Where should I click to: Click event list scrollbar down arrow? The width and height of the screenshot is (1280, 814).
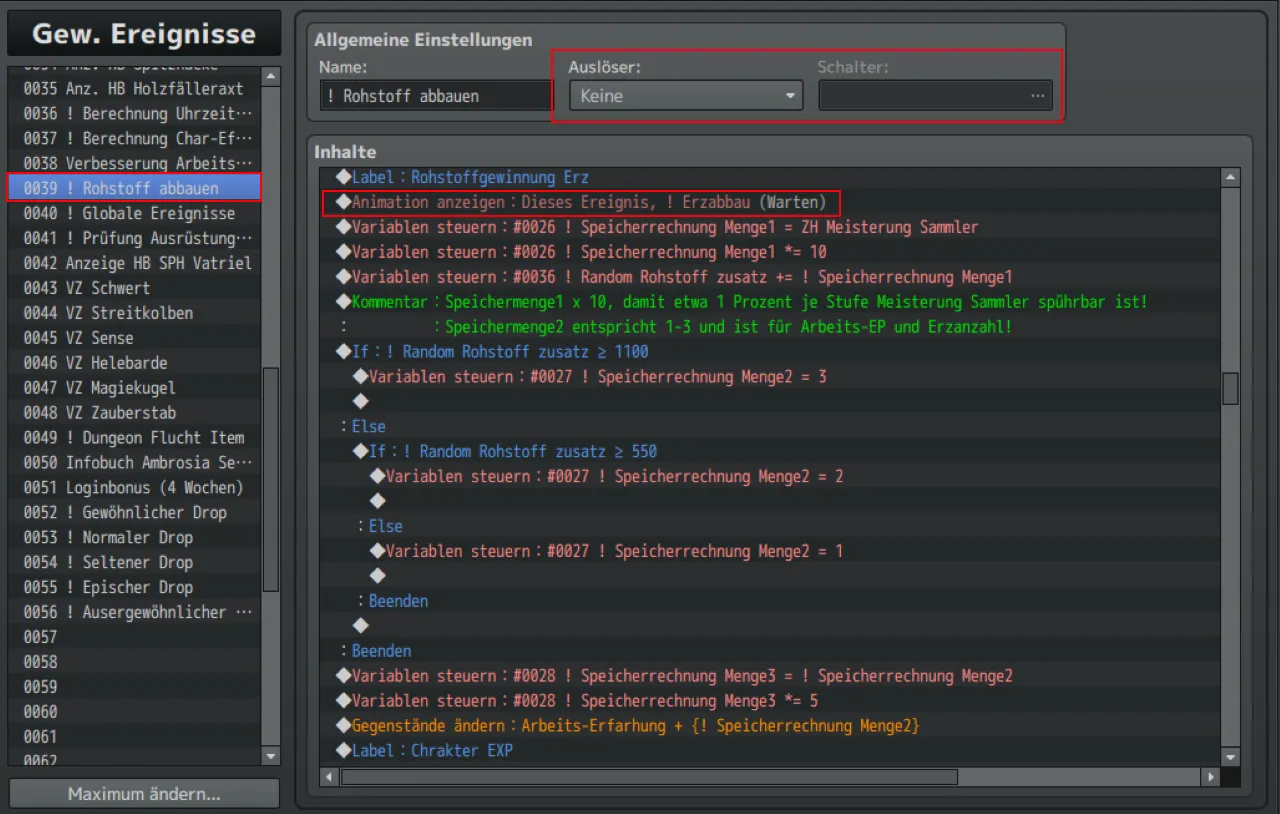(x=271, y=757)
